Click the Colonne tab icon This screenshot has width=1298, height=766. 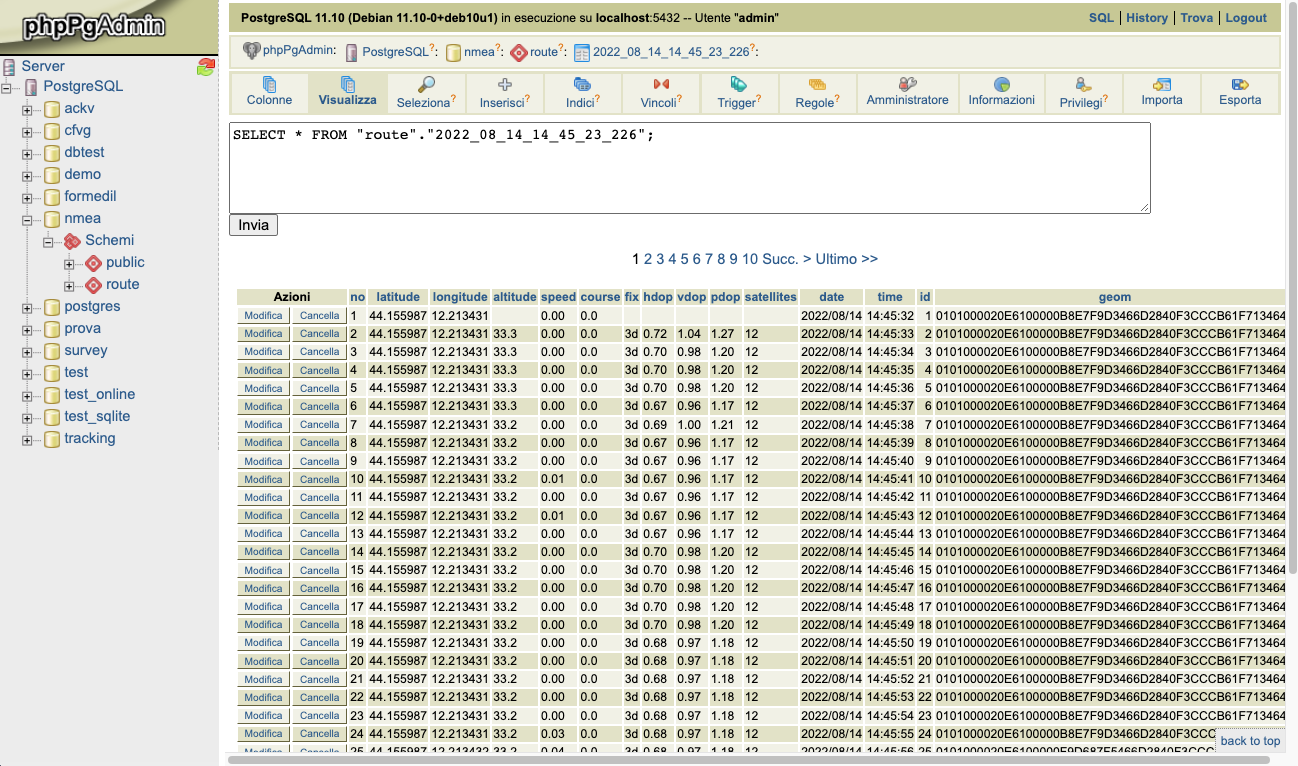coord(269,84)
